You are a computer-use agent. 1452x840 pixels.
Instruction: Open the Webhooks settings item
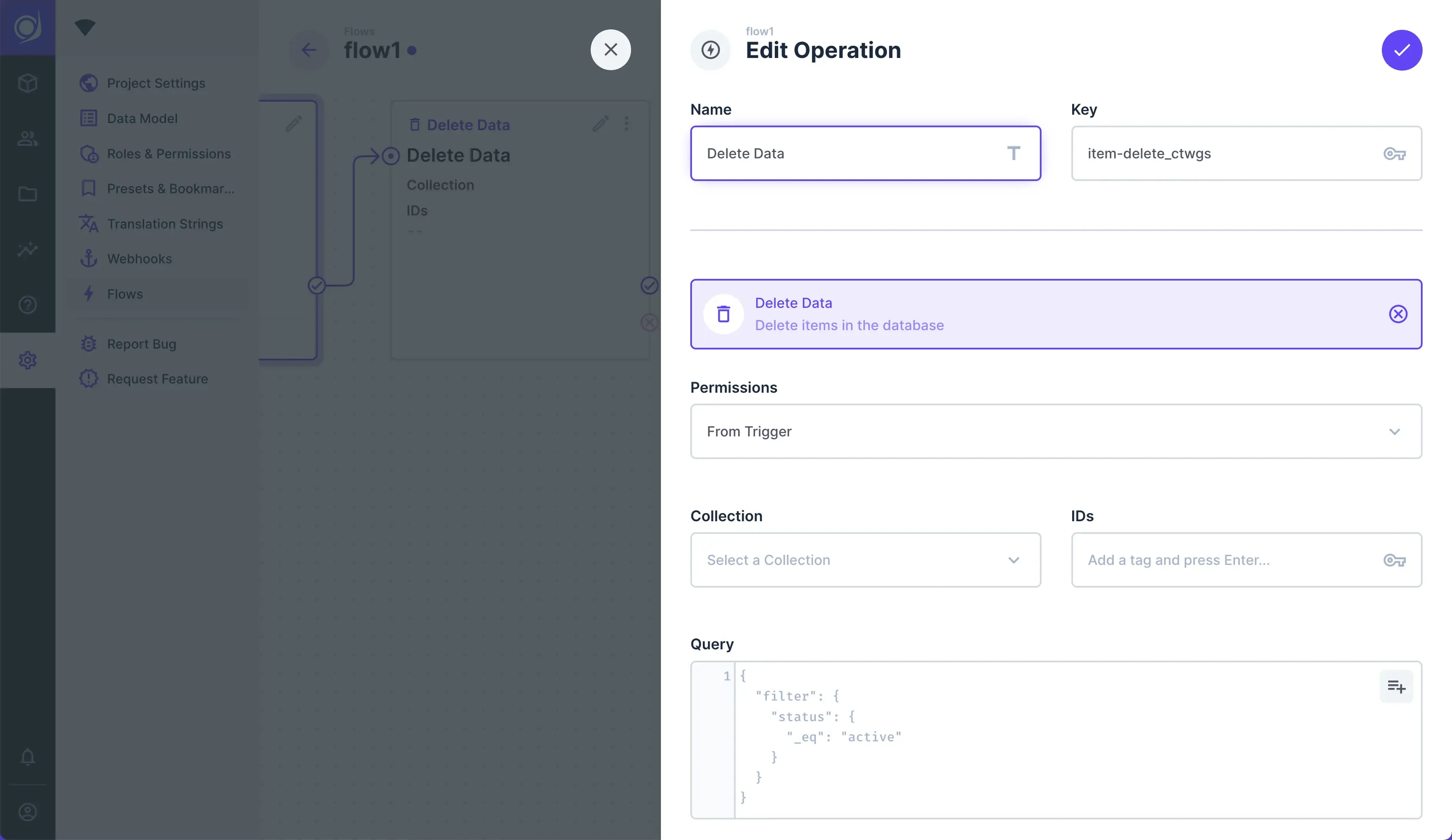[x=139, y=259]
